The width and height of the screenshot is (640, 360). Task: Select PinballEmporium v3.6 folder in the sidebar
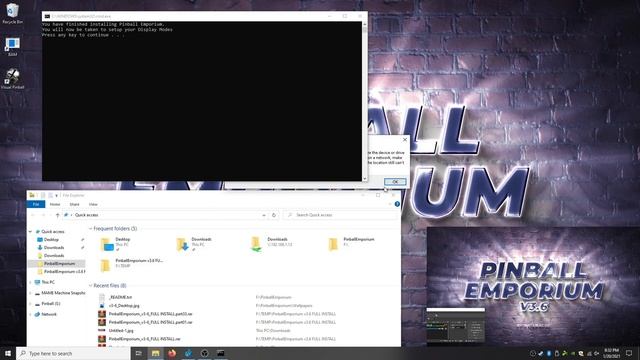64,271
